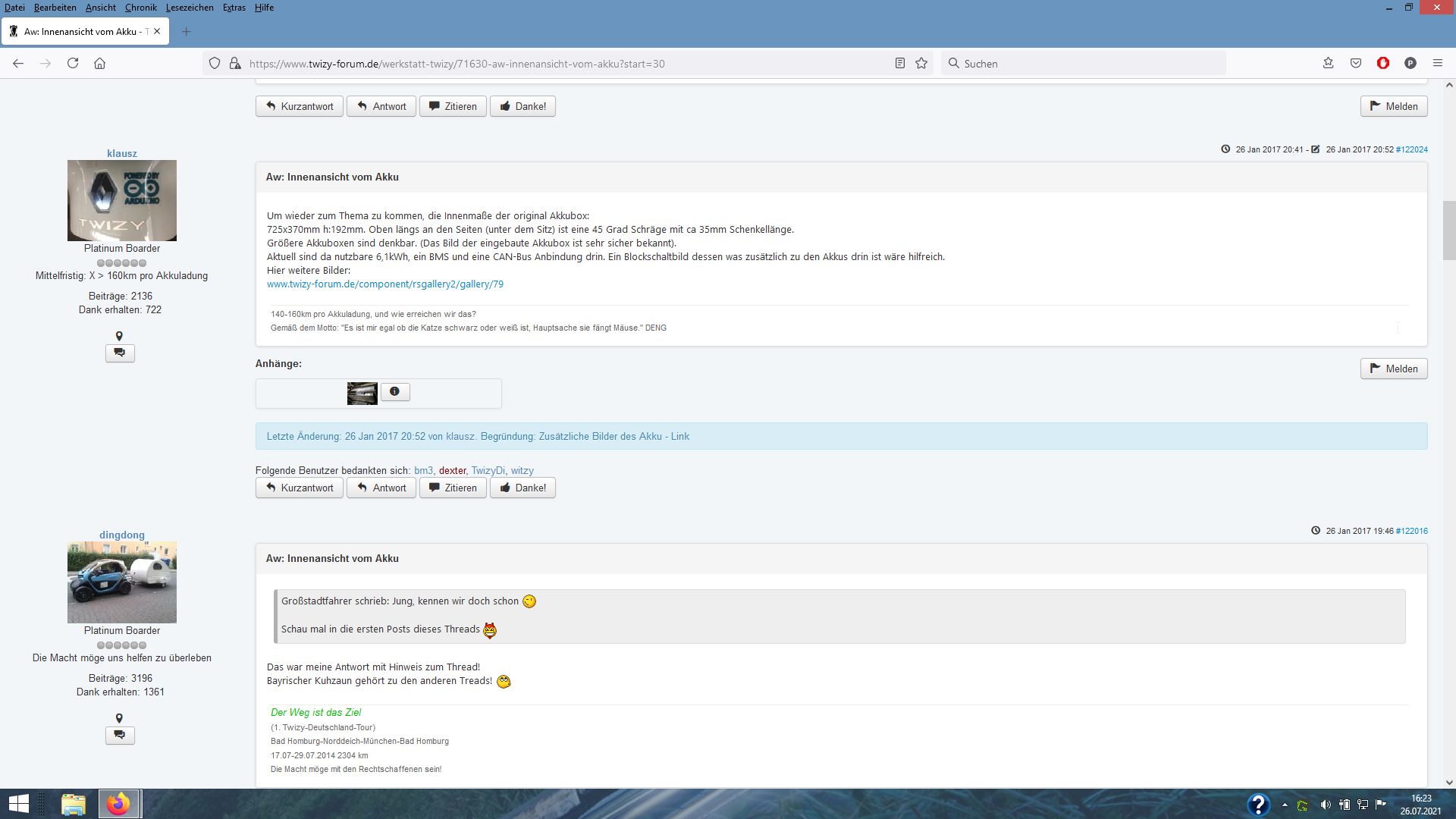Open the Lesezeichen menu
The height and width of the screenshot is (819, 1456).
click(x=190, y=8)
